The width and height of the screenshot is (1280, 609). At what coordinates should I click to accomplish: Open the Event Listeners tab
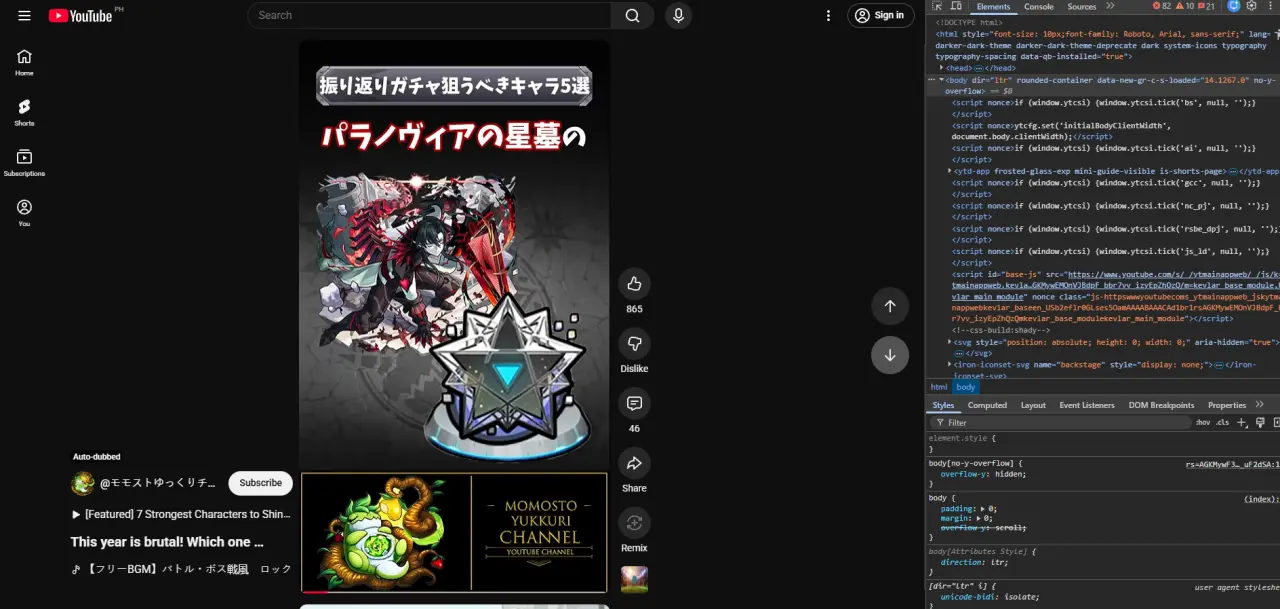(1087, 405)
